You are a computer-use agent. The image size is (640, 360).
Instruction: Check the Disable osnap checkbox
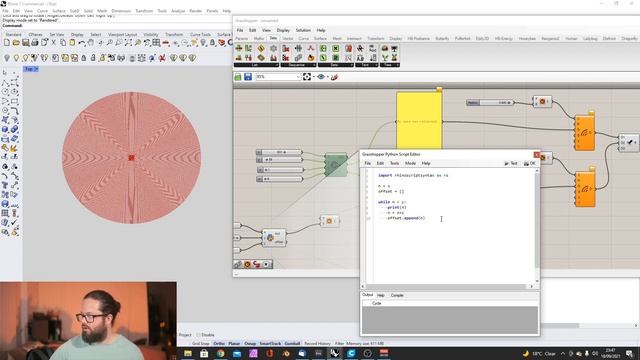pos(198,335)
